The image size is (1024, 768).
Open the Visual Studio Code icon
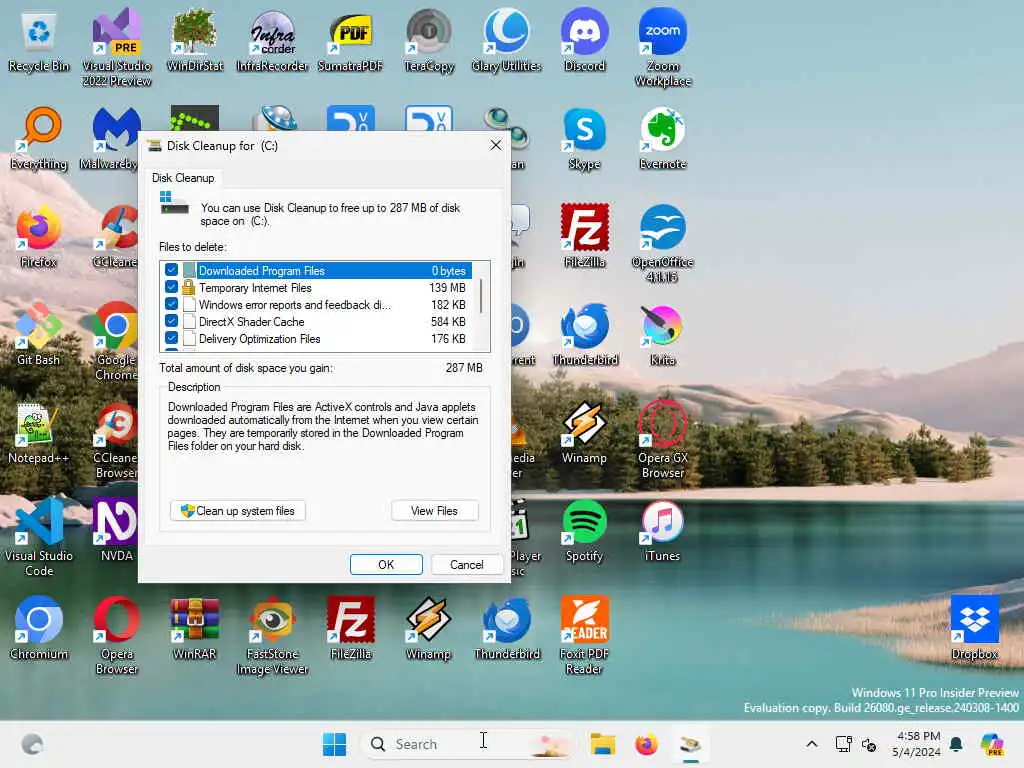coord(39,537)
